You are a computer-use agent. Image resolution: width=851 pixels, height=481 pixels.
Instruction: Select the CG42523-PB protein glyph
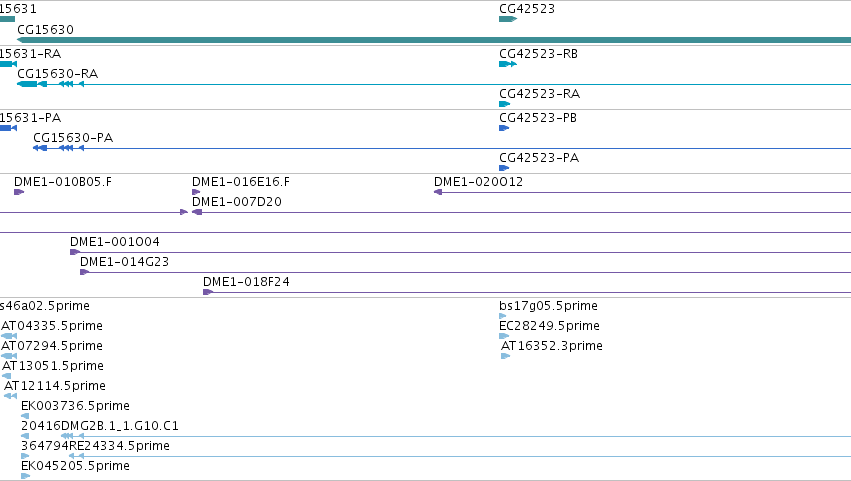click(504, 128)
